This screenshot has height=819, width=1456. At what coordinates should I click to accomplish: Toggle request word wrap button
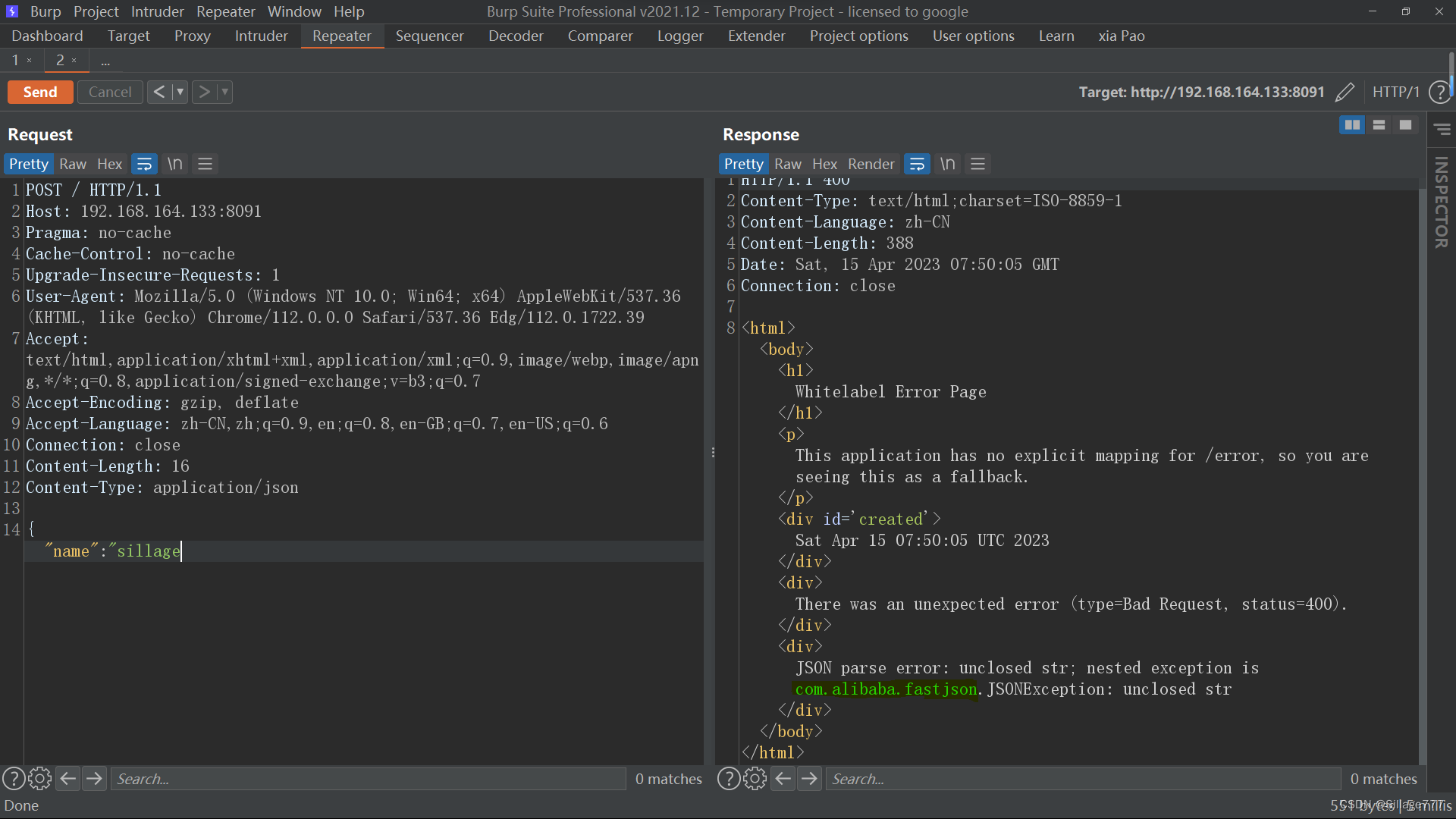(x=144, y=164)
